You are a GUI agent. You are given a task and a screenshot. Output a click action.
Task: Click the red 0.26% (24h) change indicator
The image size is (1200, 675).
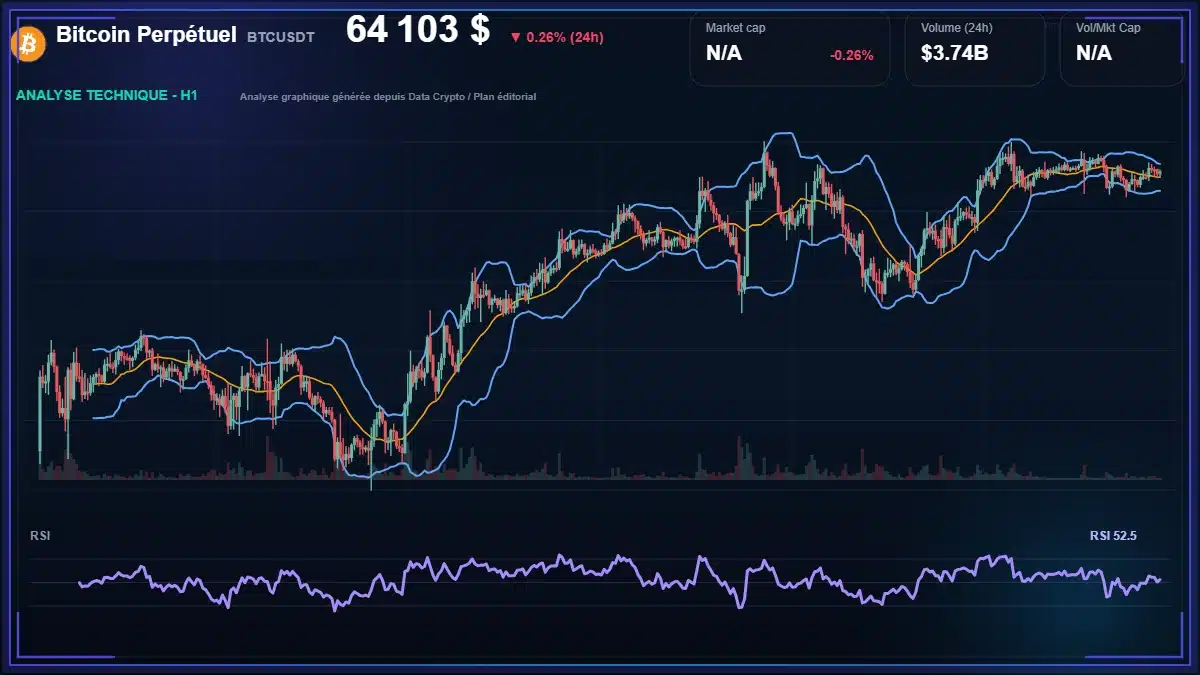point(556,37)
